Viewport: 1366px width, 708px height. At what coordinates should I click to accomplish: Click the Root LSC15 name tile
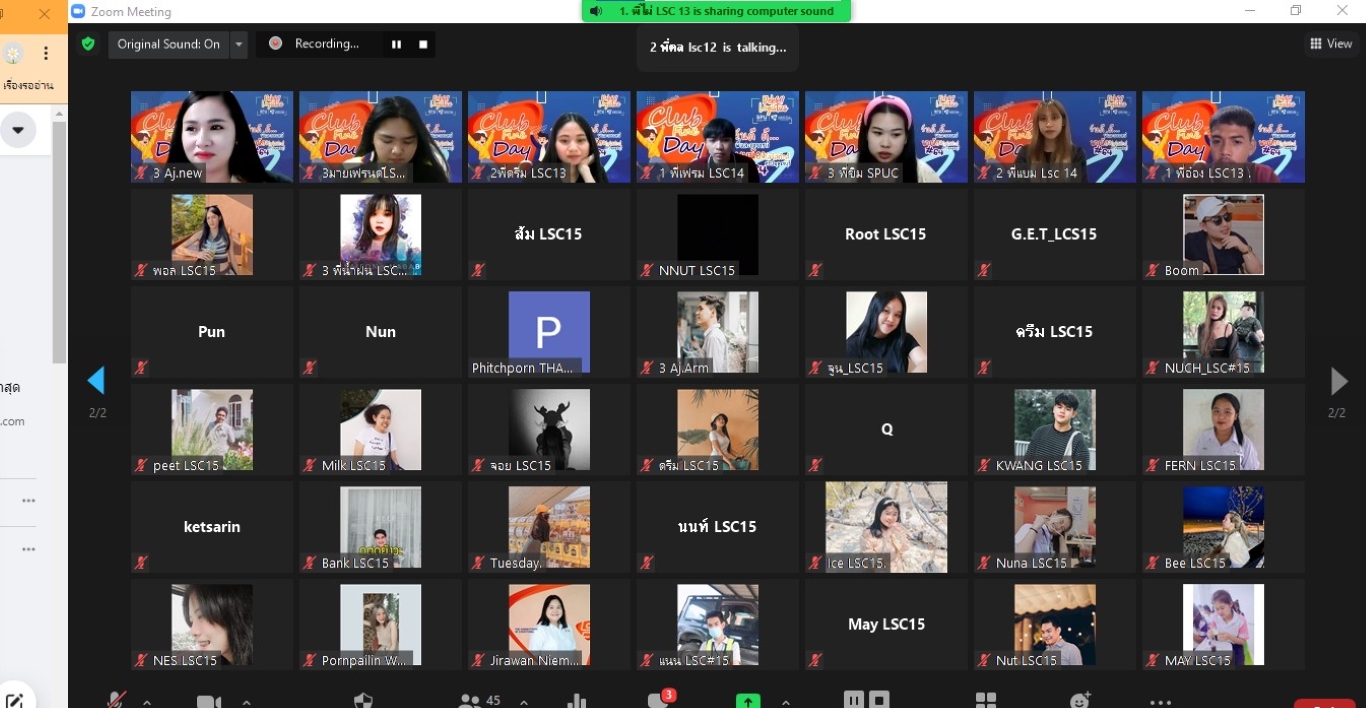886,234
